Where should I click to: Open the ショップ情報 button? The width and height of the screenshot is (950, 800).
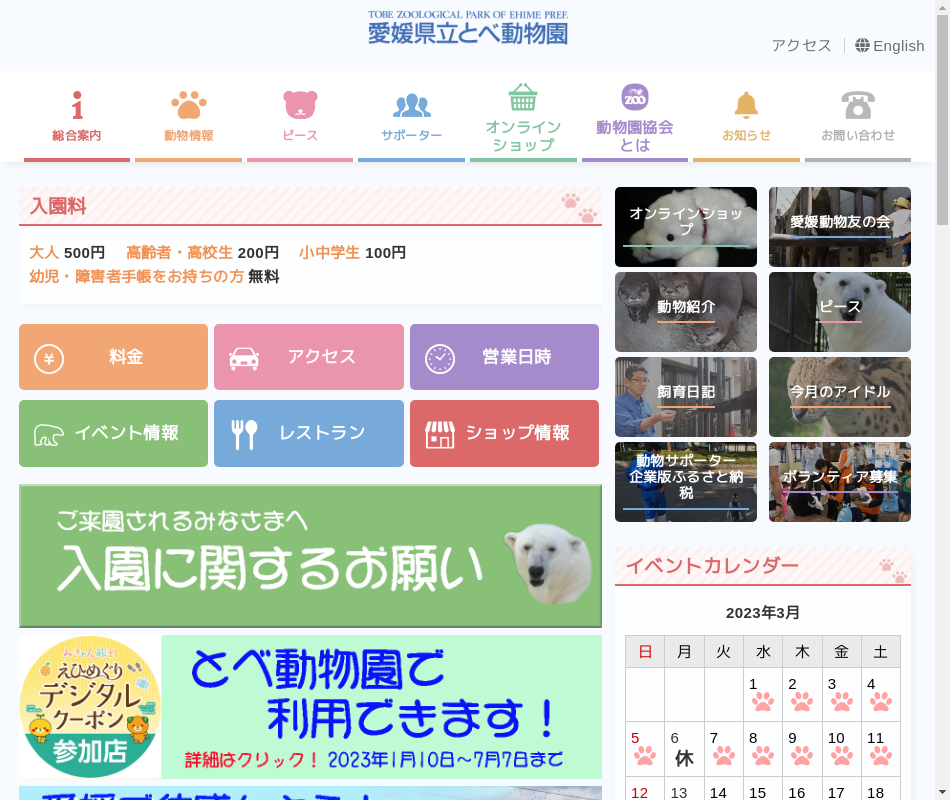(504, 433)
